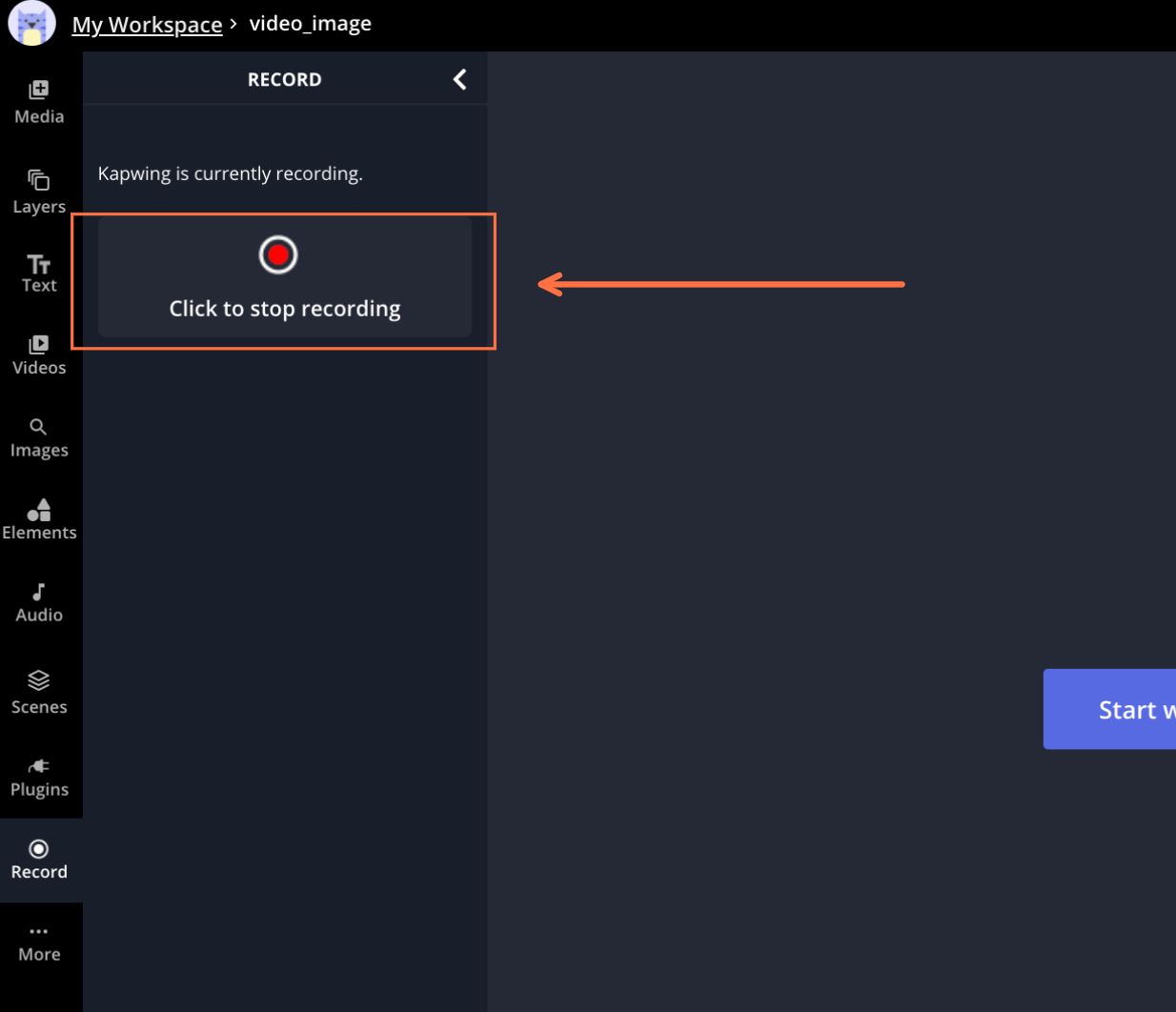This screenshot has height=1012, width=1176.
Task: Click the video_image project name
Action: [310, 24]
